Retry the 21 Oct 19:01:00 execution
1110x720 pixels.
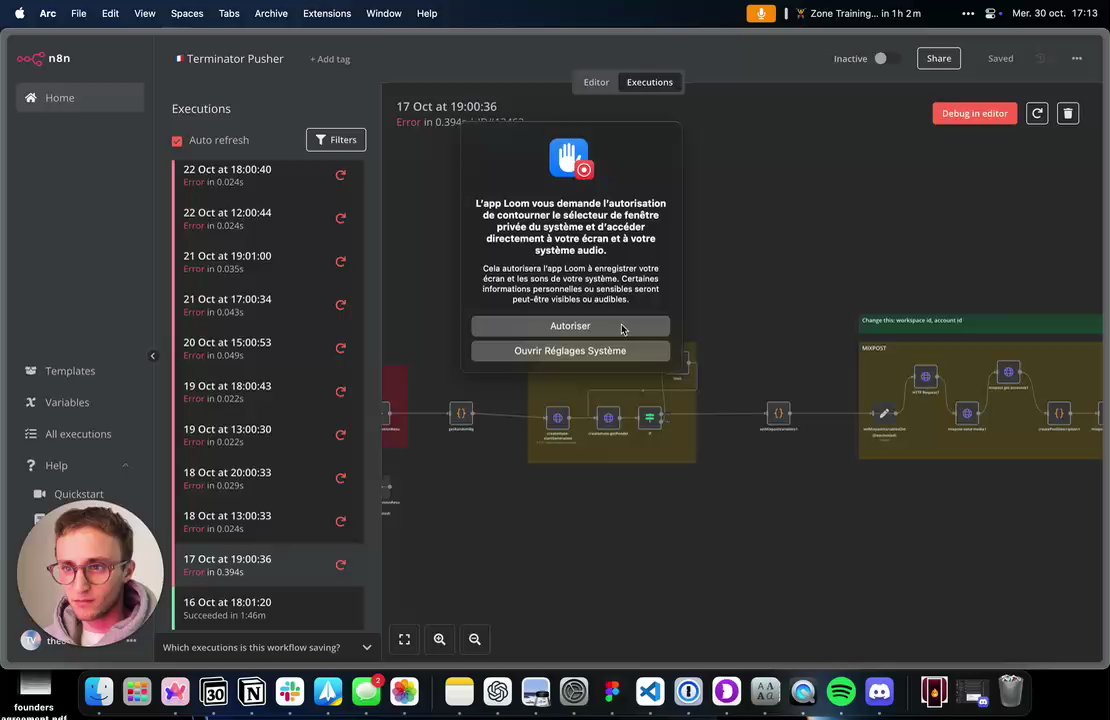(341, 262)
